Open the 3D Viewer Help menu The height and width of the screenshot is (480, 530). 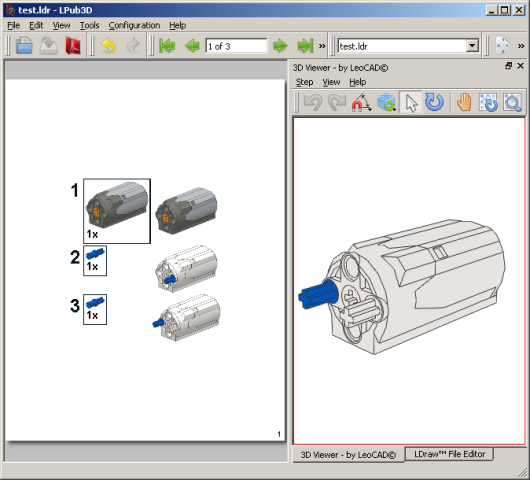coord(358,82)
